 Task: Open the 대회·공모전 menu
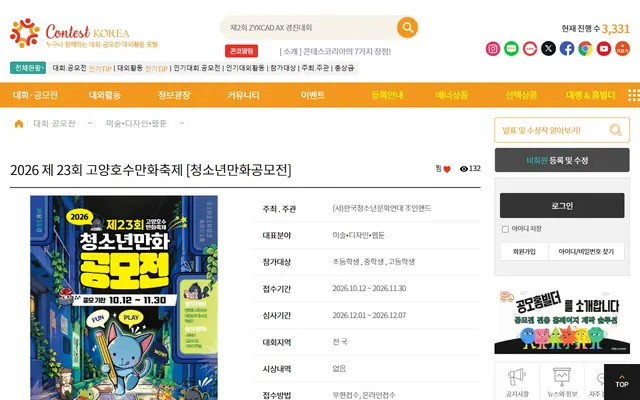pos(35,95)
